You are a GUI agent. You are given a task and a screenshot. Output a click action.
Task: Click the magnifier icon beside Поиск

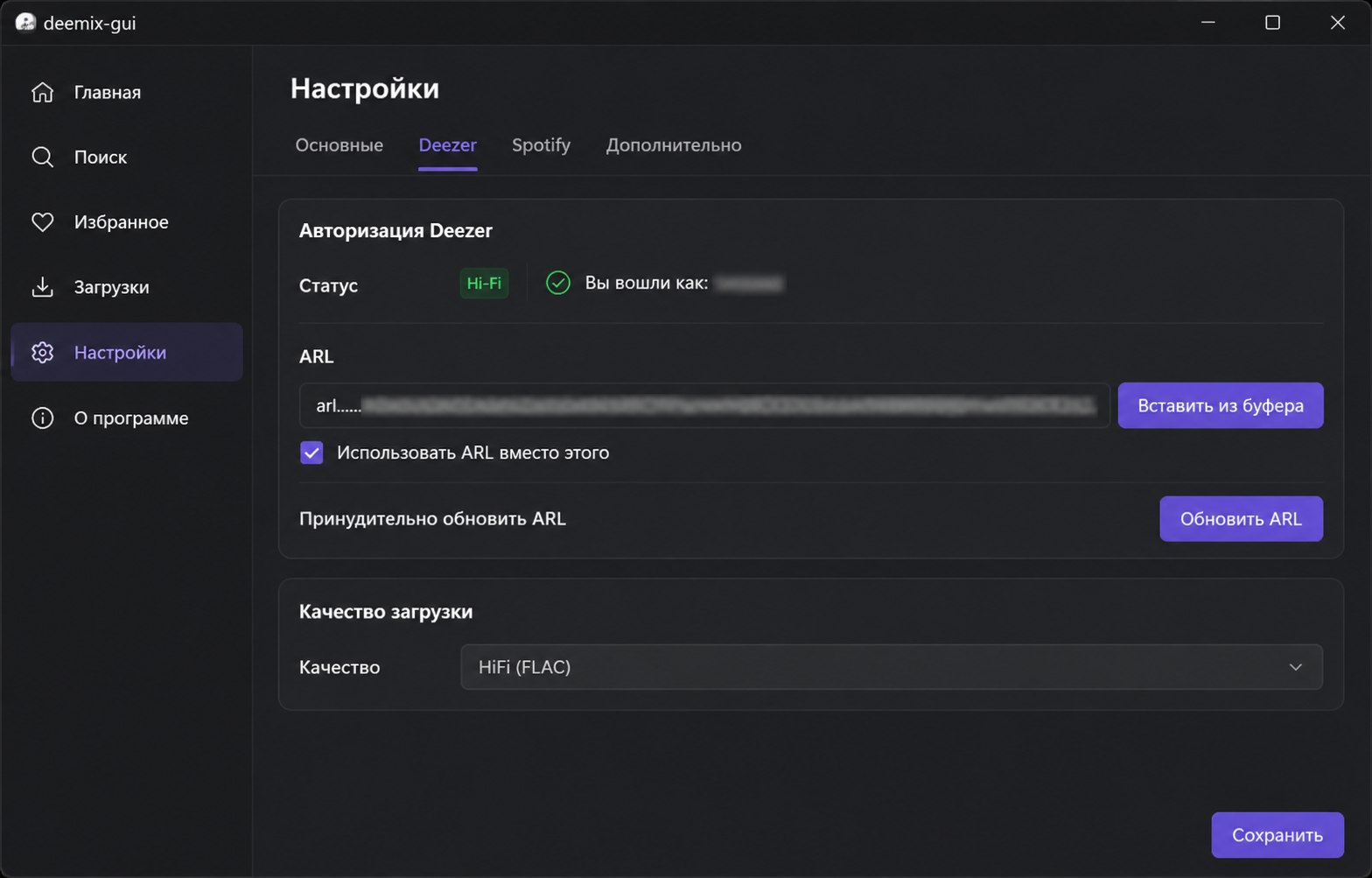42,157
